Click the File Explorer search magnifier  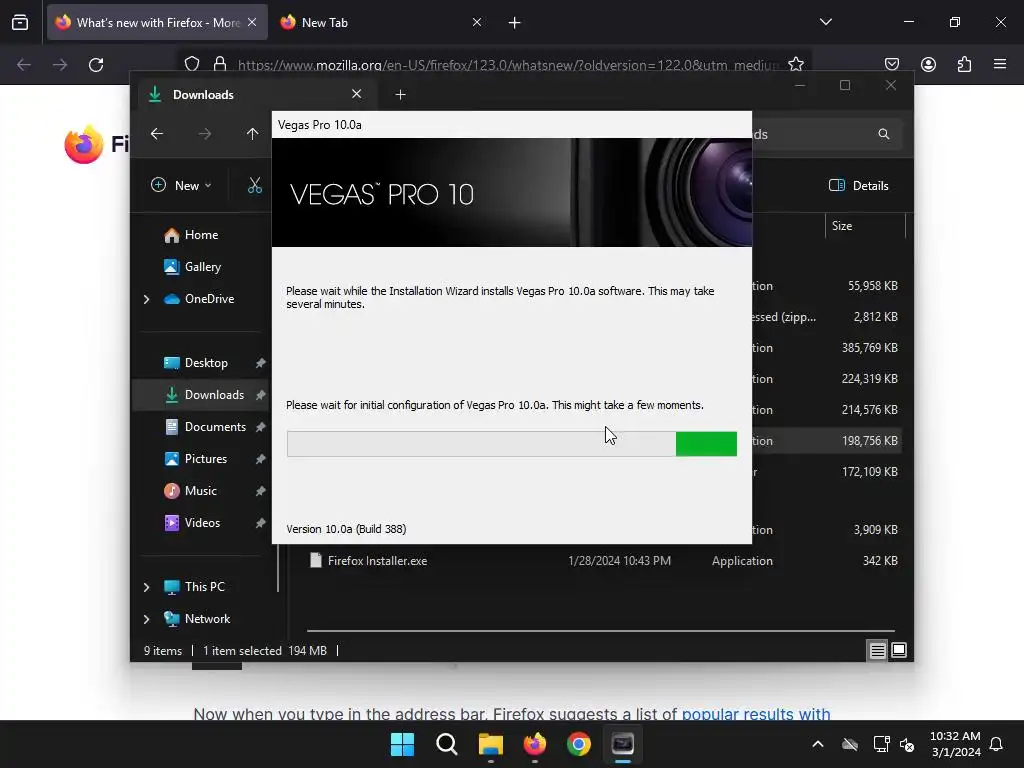pos(884,134)
